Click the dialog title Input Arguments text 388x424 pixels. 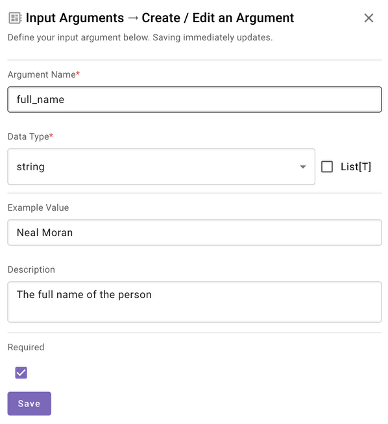click(x=75, y=18)
